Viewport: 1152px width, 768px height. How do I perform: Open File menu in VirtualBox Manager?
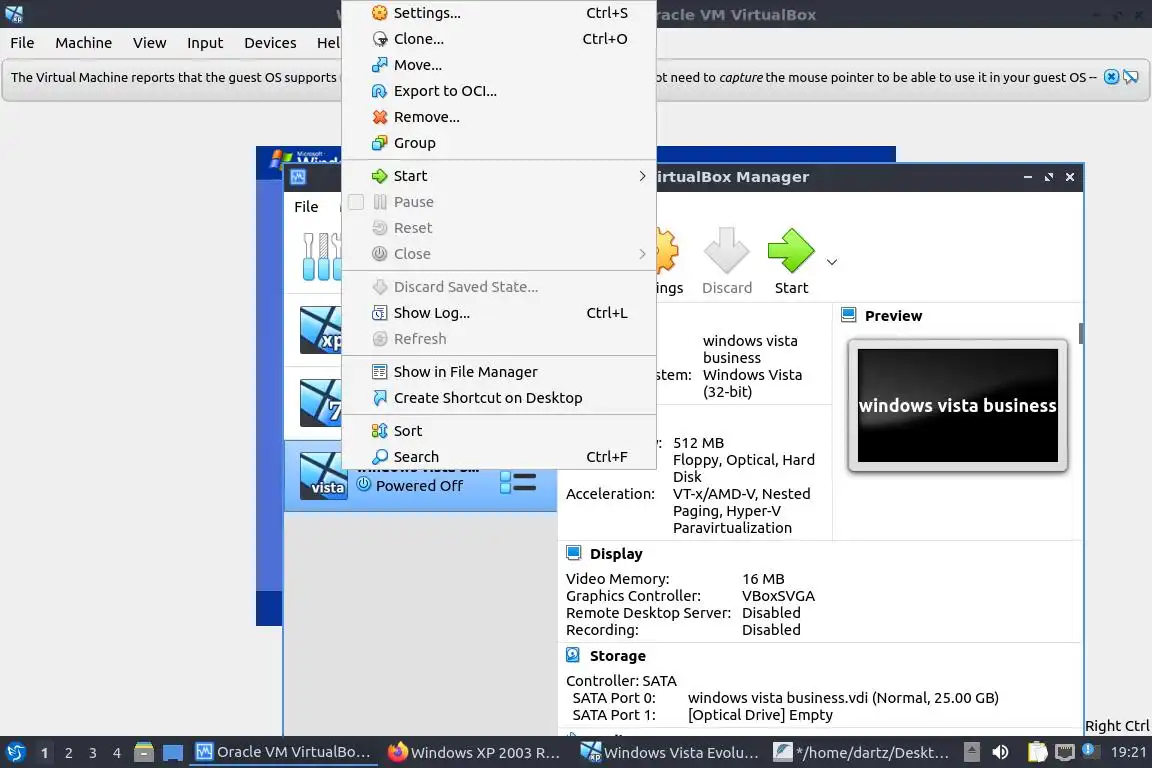pyautogui.click(x=306, y=207)
